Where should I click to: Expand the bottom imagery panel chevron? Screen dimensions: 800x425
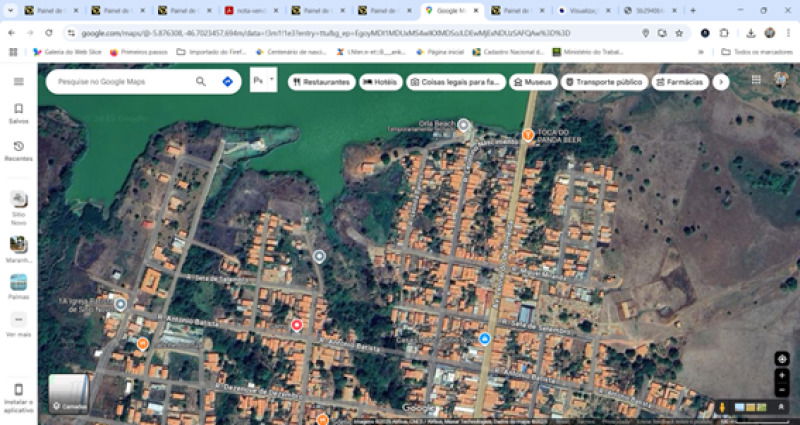click(x=781, y=407)
